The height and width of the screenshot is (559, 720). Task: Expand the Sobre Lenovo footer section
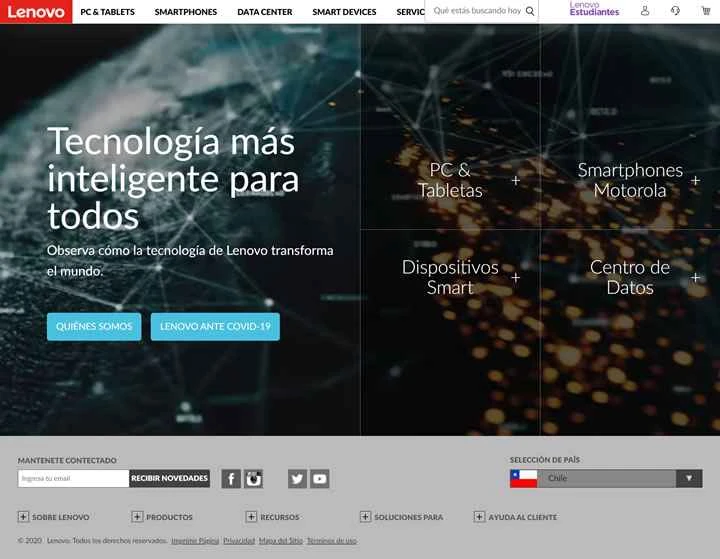54,517
